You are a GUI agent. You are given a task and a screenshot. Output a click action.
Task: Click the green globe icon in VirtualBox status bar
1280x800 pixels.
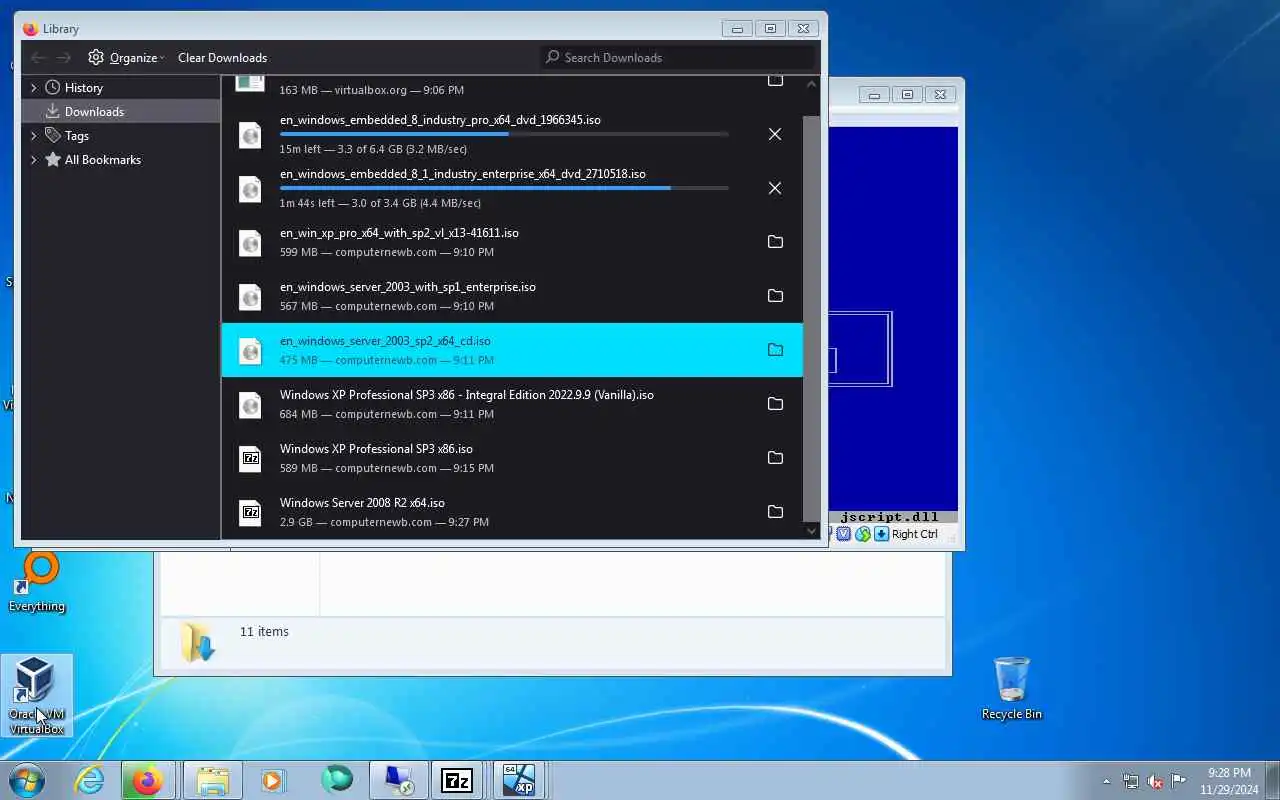click(862, 534)
